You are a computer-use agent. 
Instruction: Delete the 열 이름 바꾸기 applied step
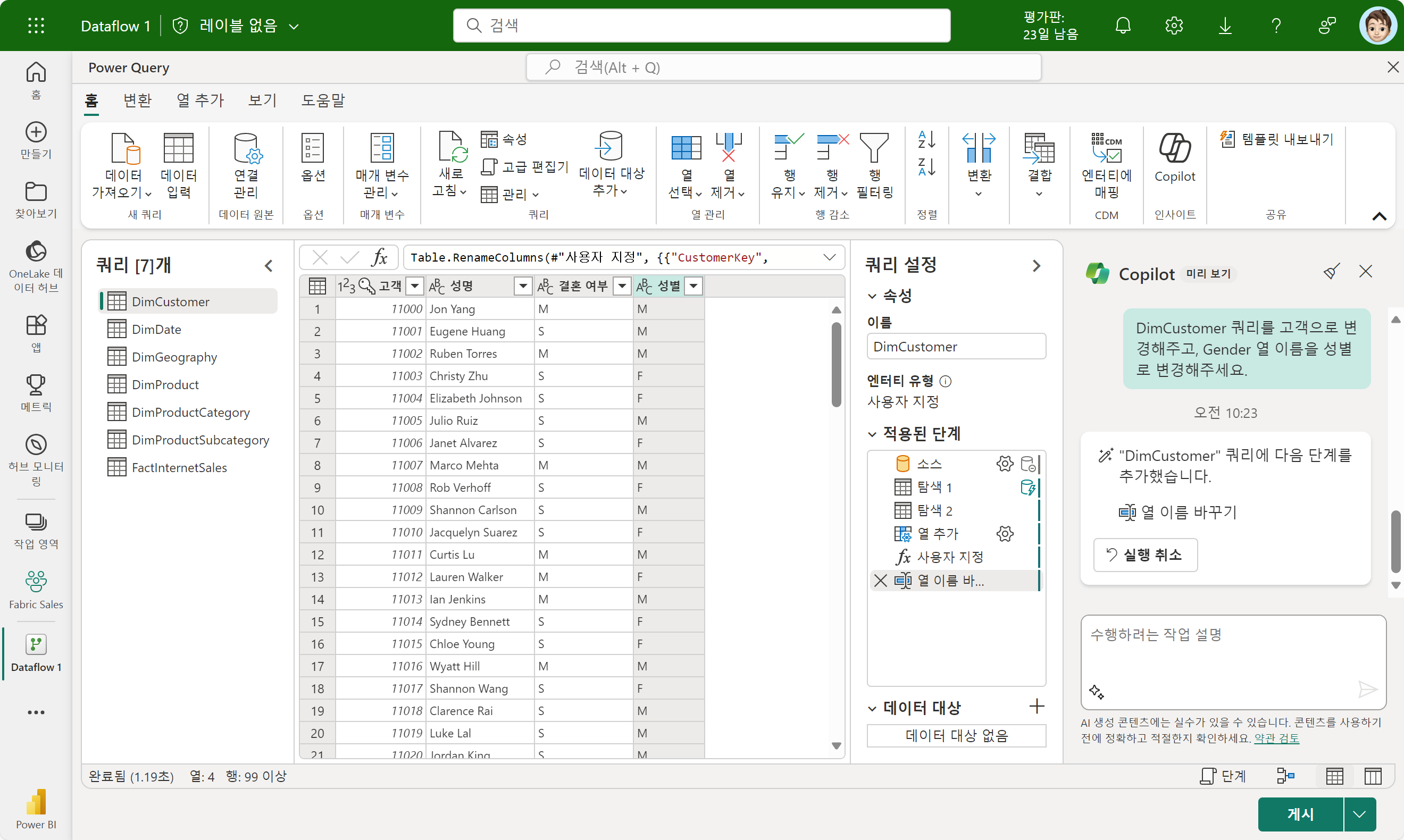tap(880, 580)
